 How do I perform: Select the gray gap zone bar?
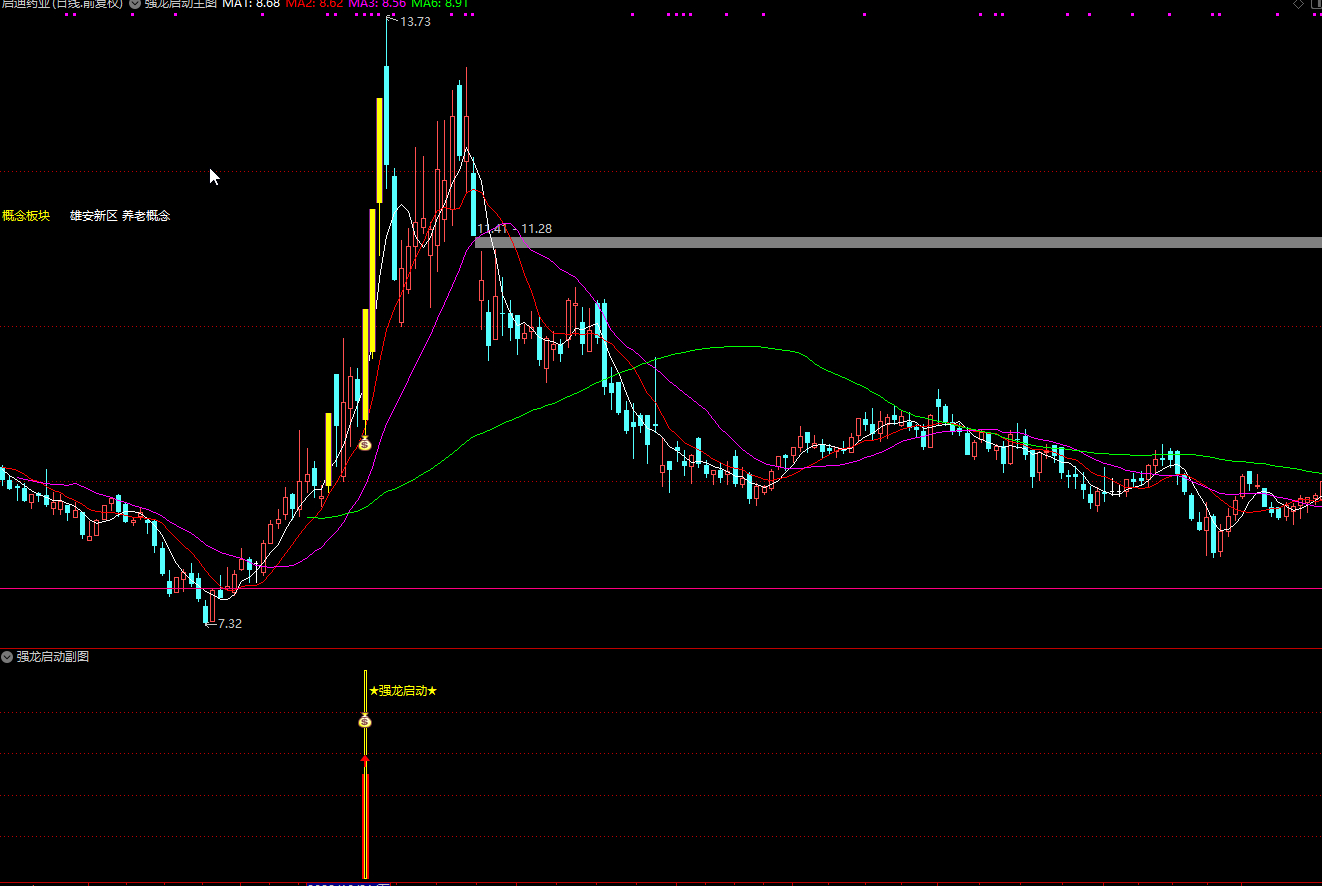(898, 242)
